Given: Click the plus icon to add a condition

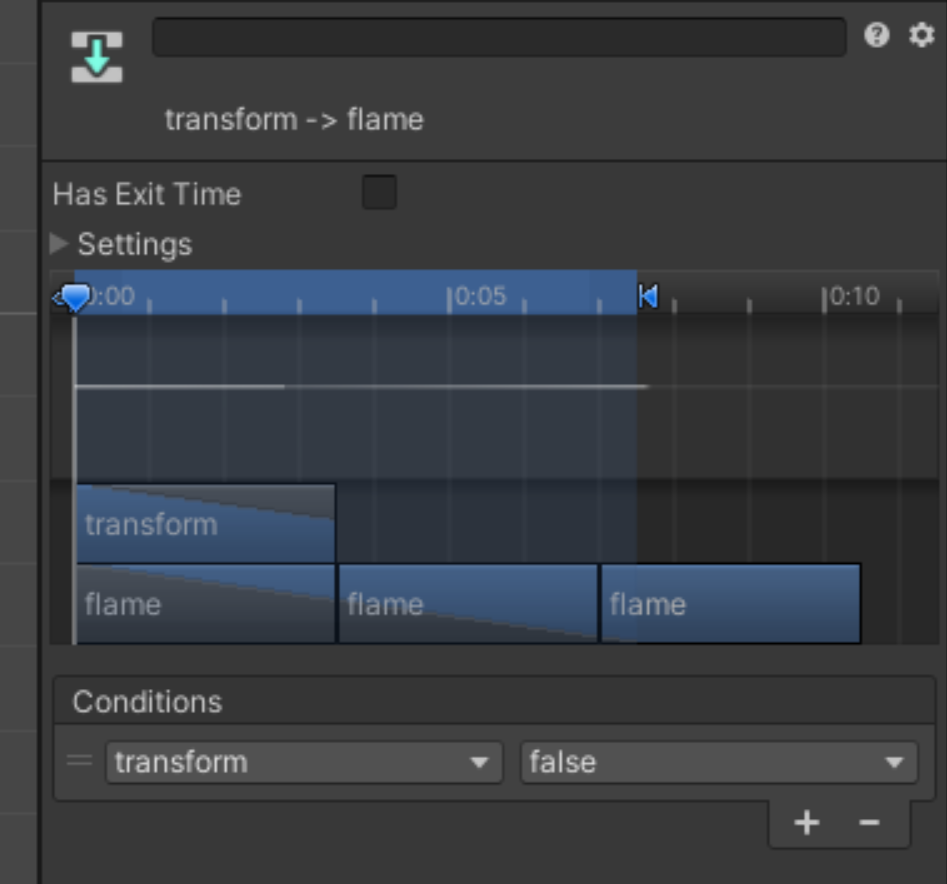Looking at the screenshot, I should (807, 822).
